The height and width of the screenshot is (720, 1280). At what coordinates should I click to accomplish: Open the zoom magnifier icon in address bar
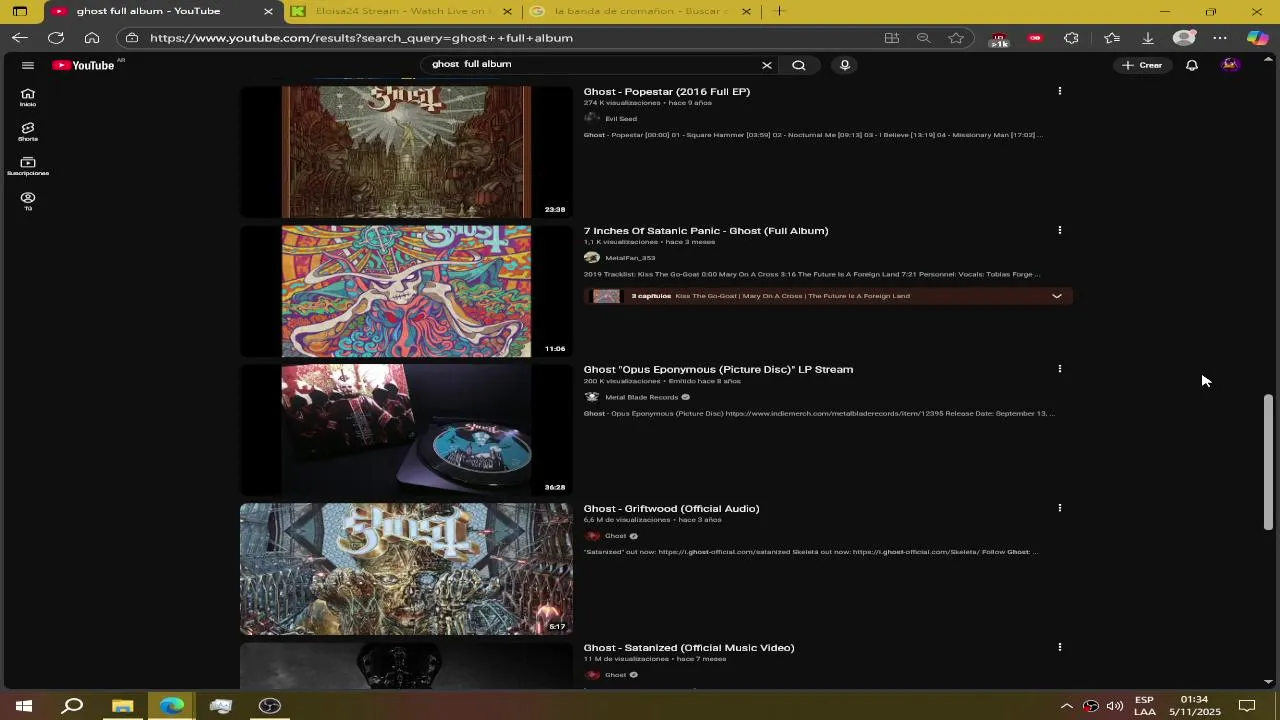coord(924,38)
